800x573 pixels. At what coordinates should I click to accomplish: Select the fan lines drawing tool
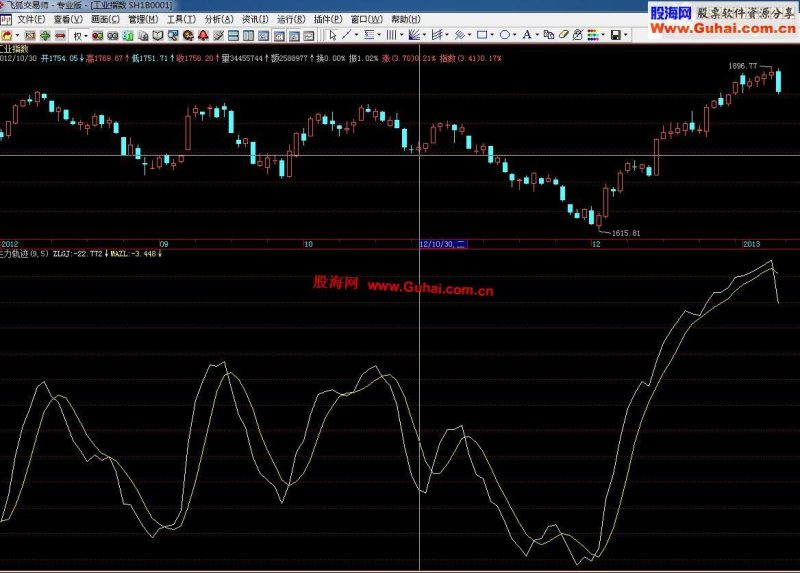coord(414,35)
